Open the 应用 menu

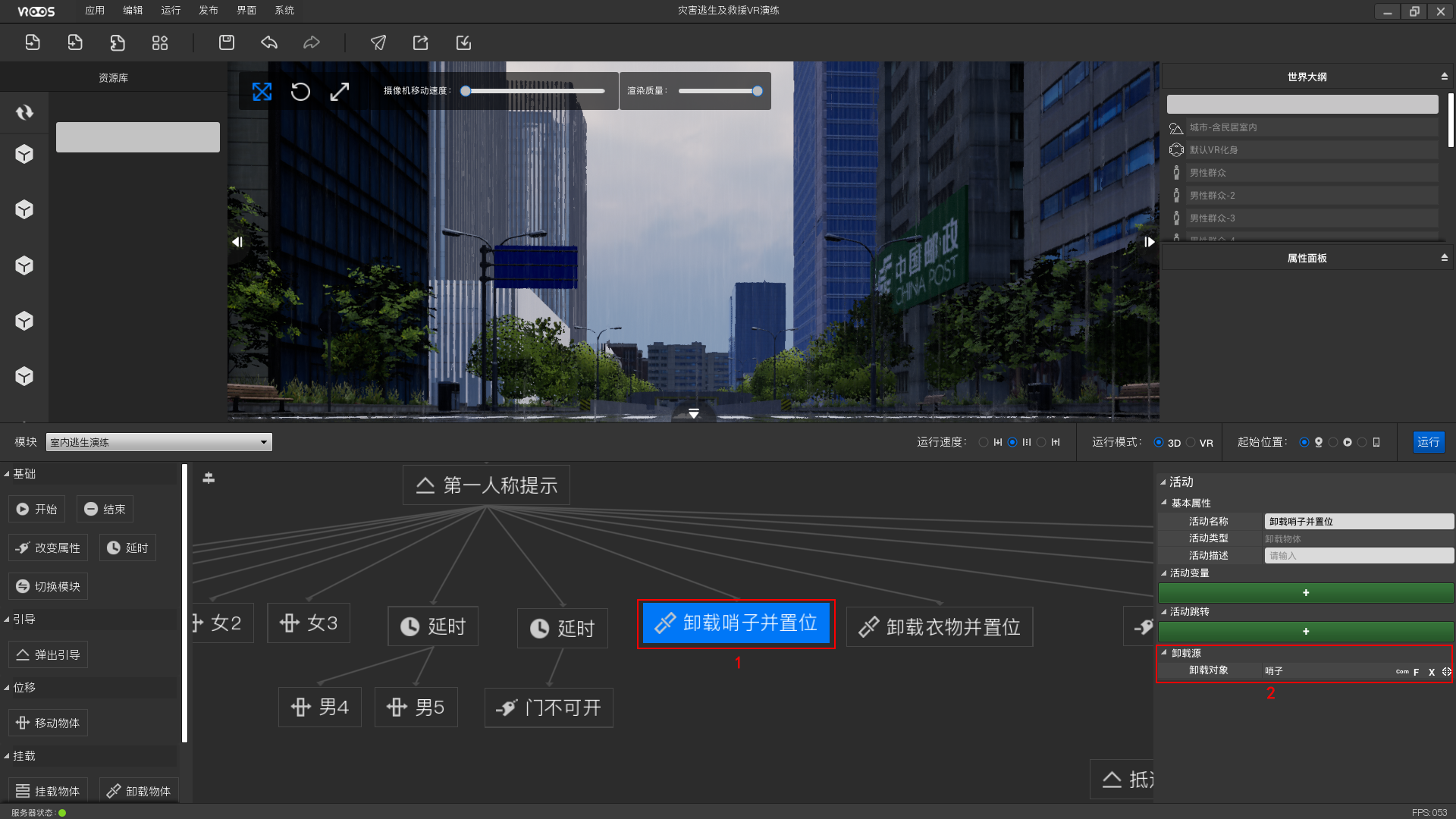[x=95, y=11]
